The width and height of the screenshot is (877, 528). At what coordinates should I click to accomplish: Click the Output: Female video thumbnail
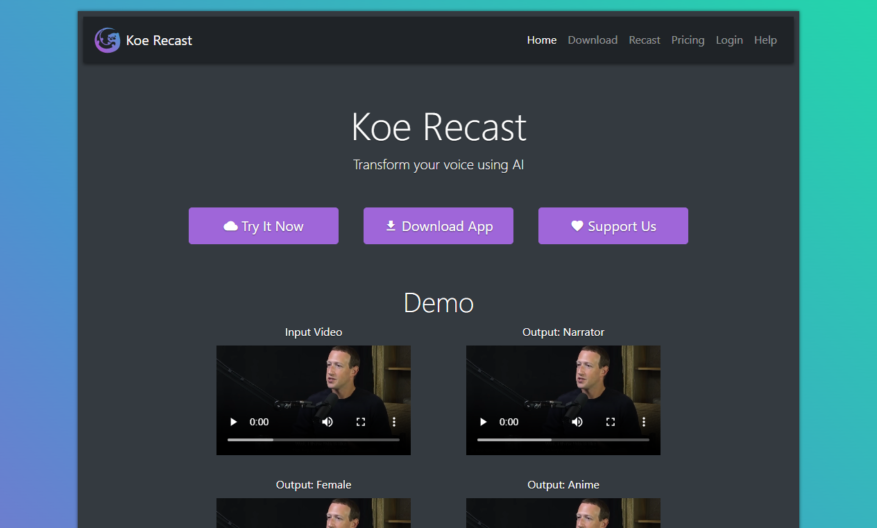(313, 513)
